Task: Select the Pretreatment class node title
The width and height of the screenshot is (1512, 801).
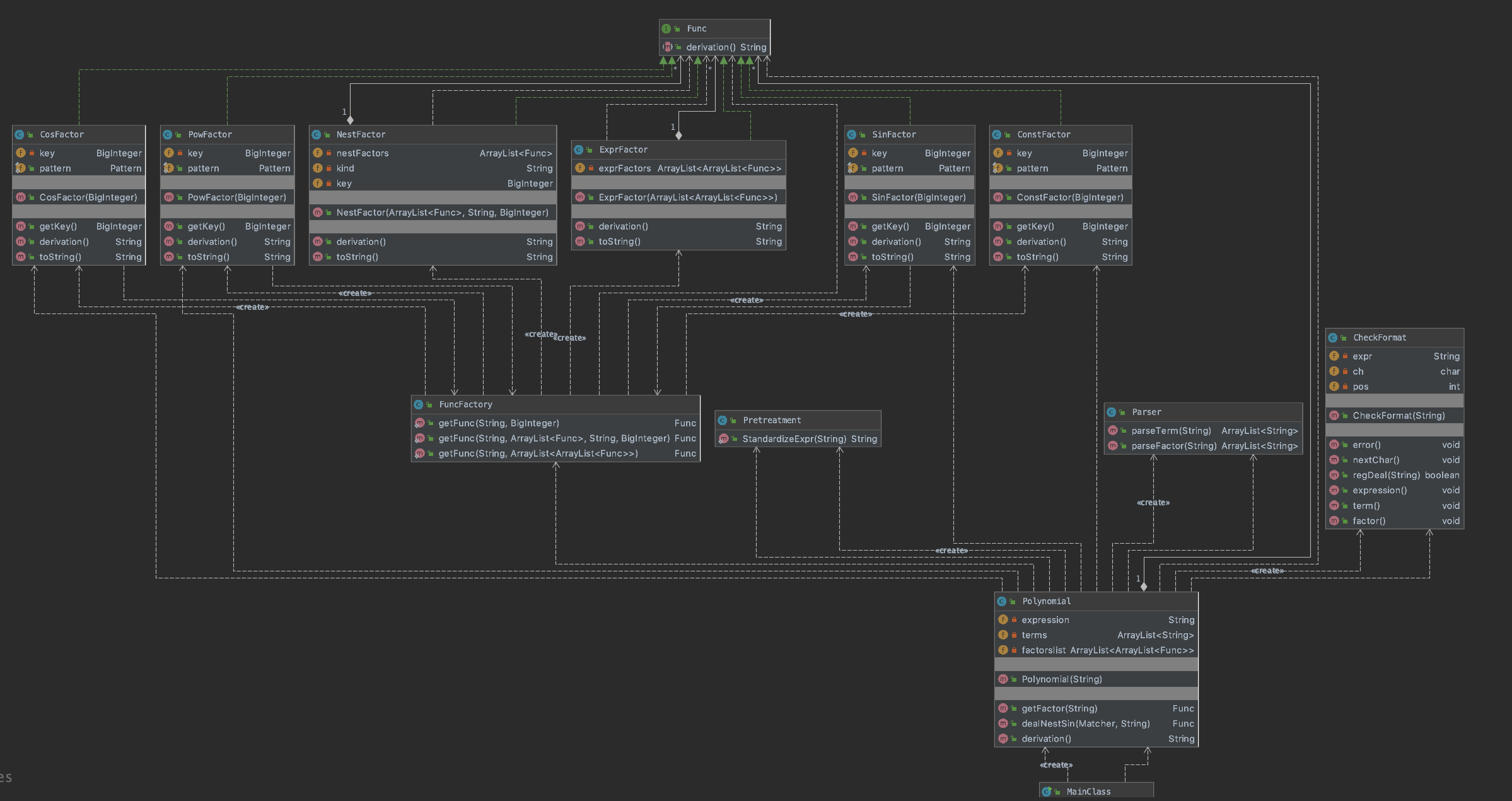Action: tap(772, 420)
